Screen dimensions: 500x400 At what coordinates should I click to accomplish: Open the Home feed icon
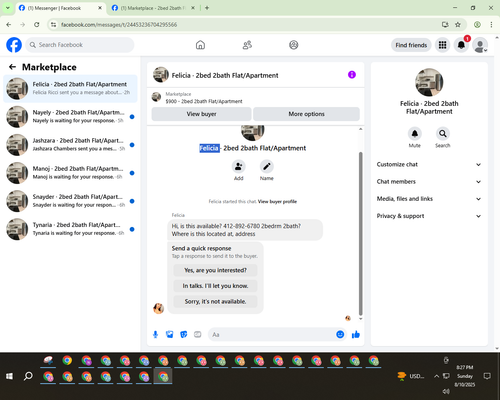(x=200, y=45)
